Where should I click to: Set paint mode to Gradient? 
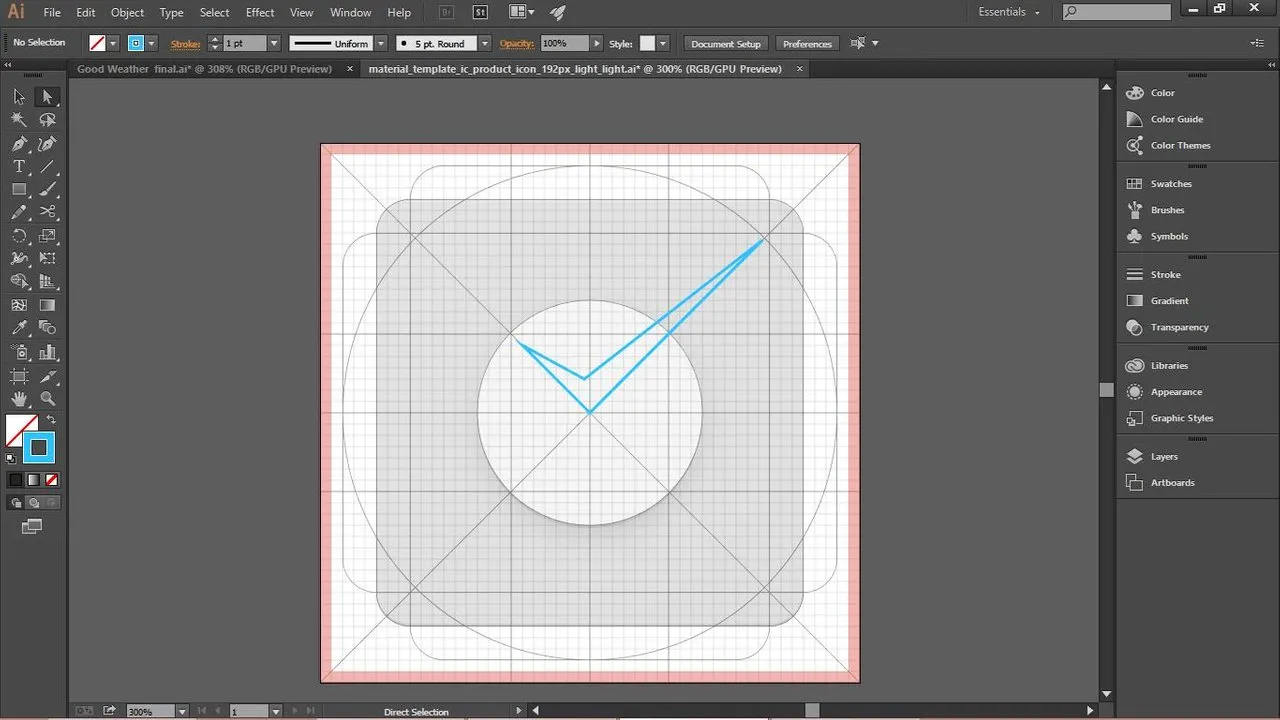click(33, 479)
